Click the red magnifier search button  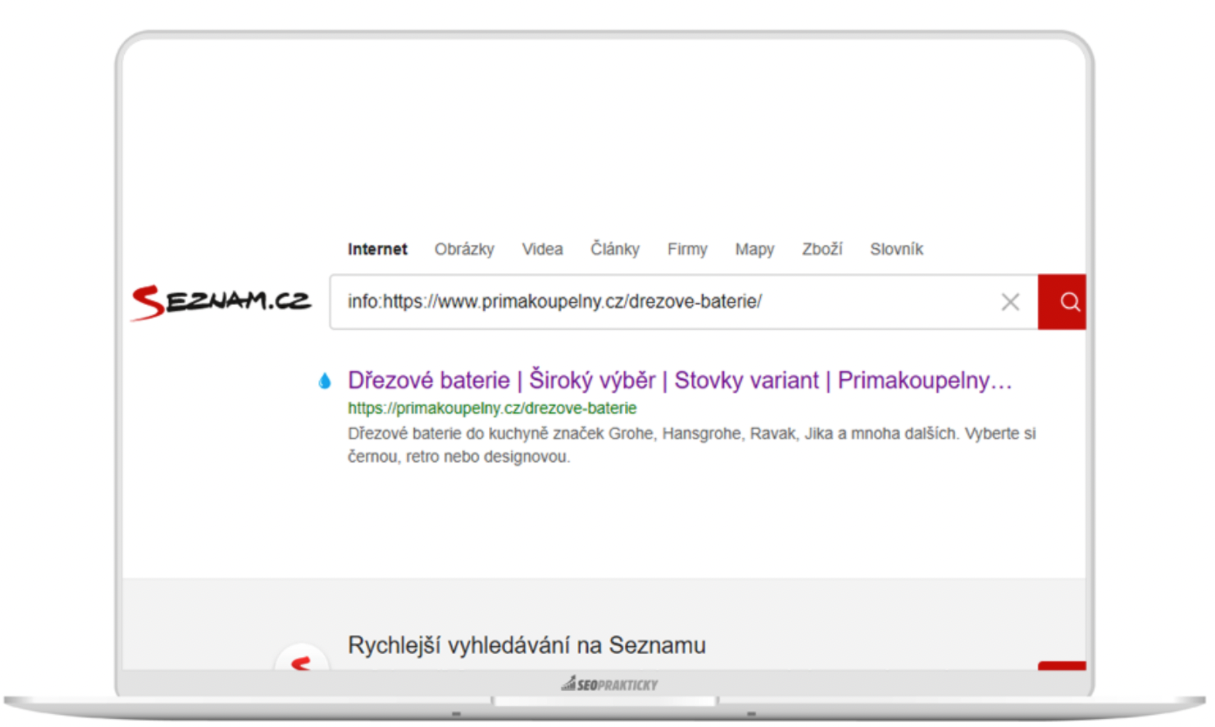pyautogui.click(x=1062, y=302)
